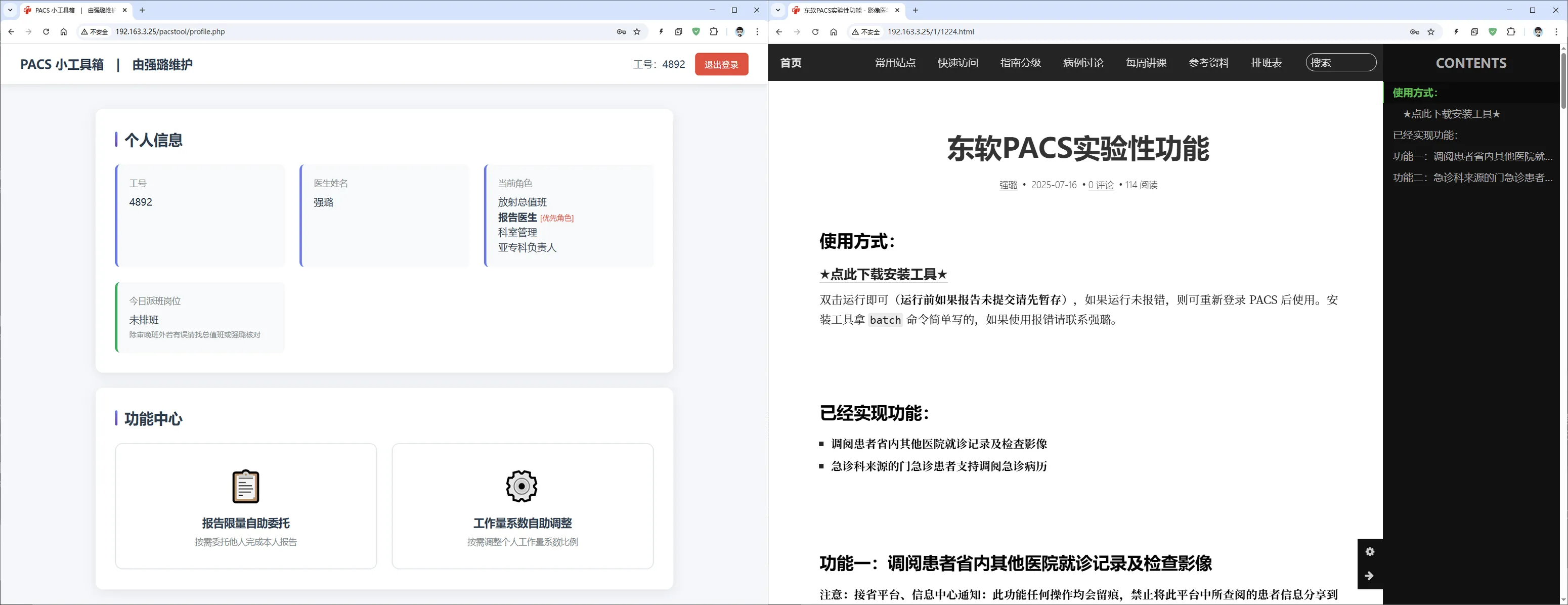Expand tab search chevron in right window
Image resolution: width=1568 pixels, height=605 pixels.
pos(778,10)
